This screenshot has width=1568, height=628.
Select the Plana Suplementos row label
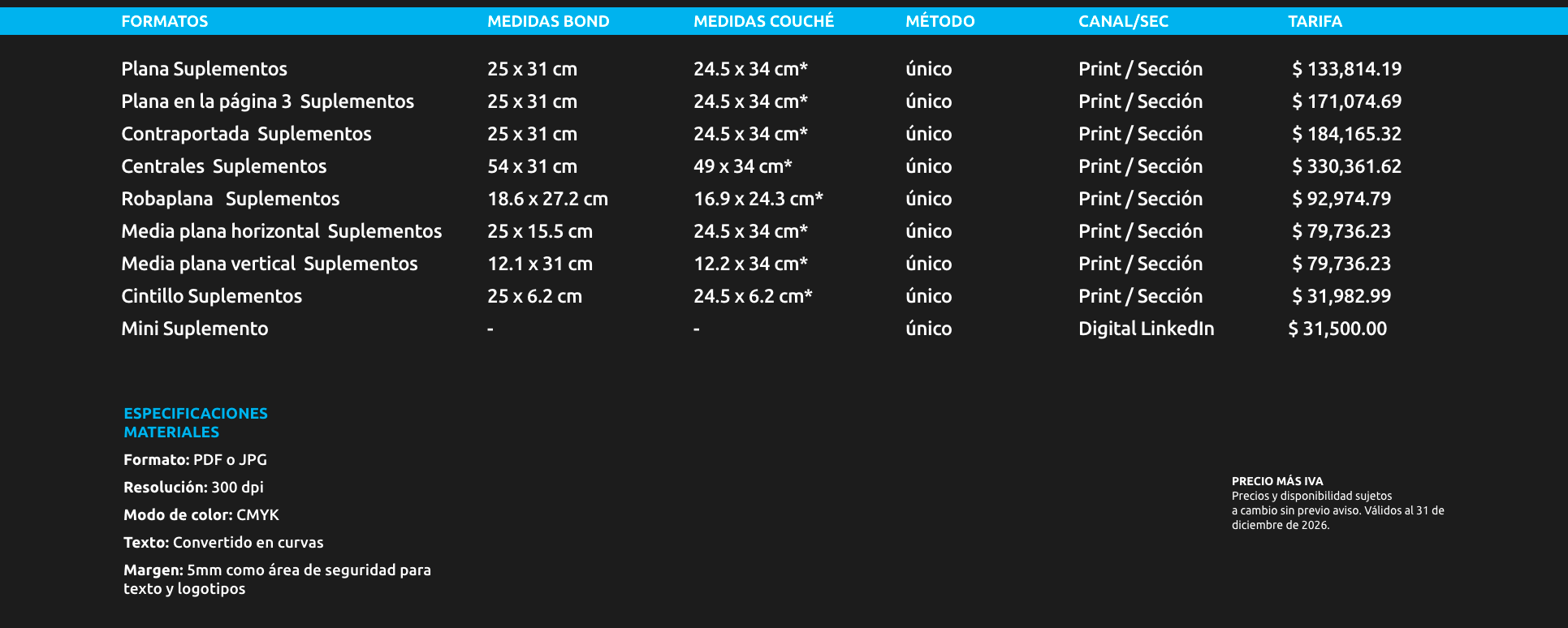coord(204,69)
